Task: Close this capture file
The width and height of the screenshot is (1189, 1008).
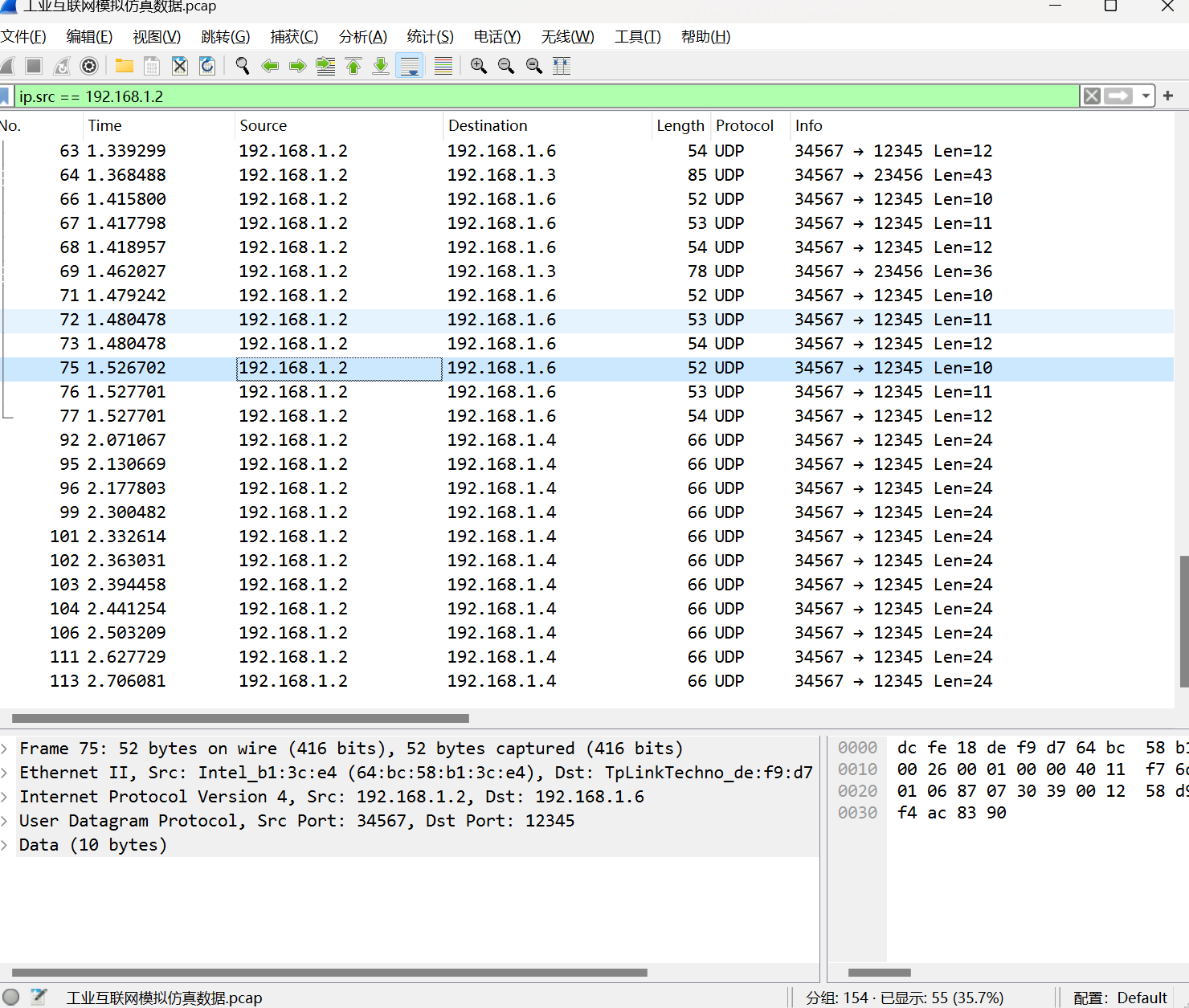Action: (180, 66)
